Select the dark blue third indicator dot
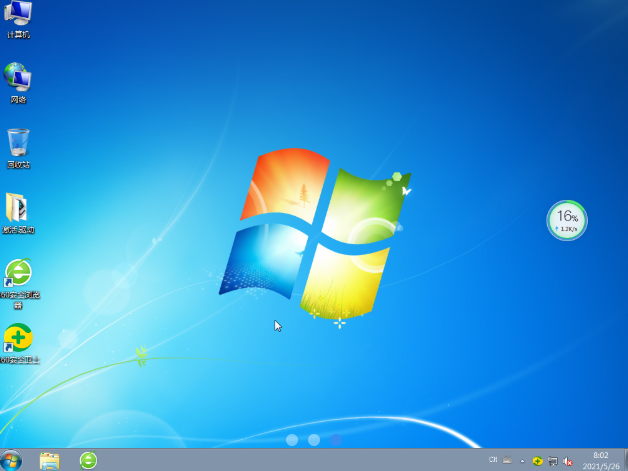628x471 pixels. [x=336, y=440]
